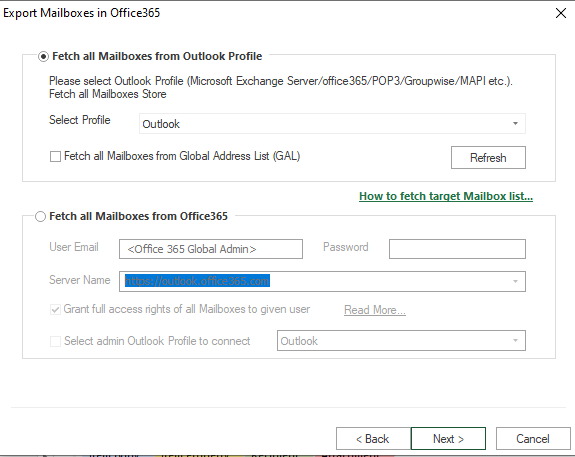Click the 'Please select Outlook Profile' description text
This screenshot has height=457, width=575.
tap(281, 87)
